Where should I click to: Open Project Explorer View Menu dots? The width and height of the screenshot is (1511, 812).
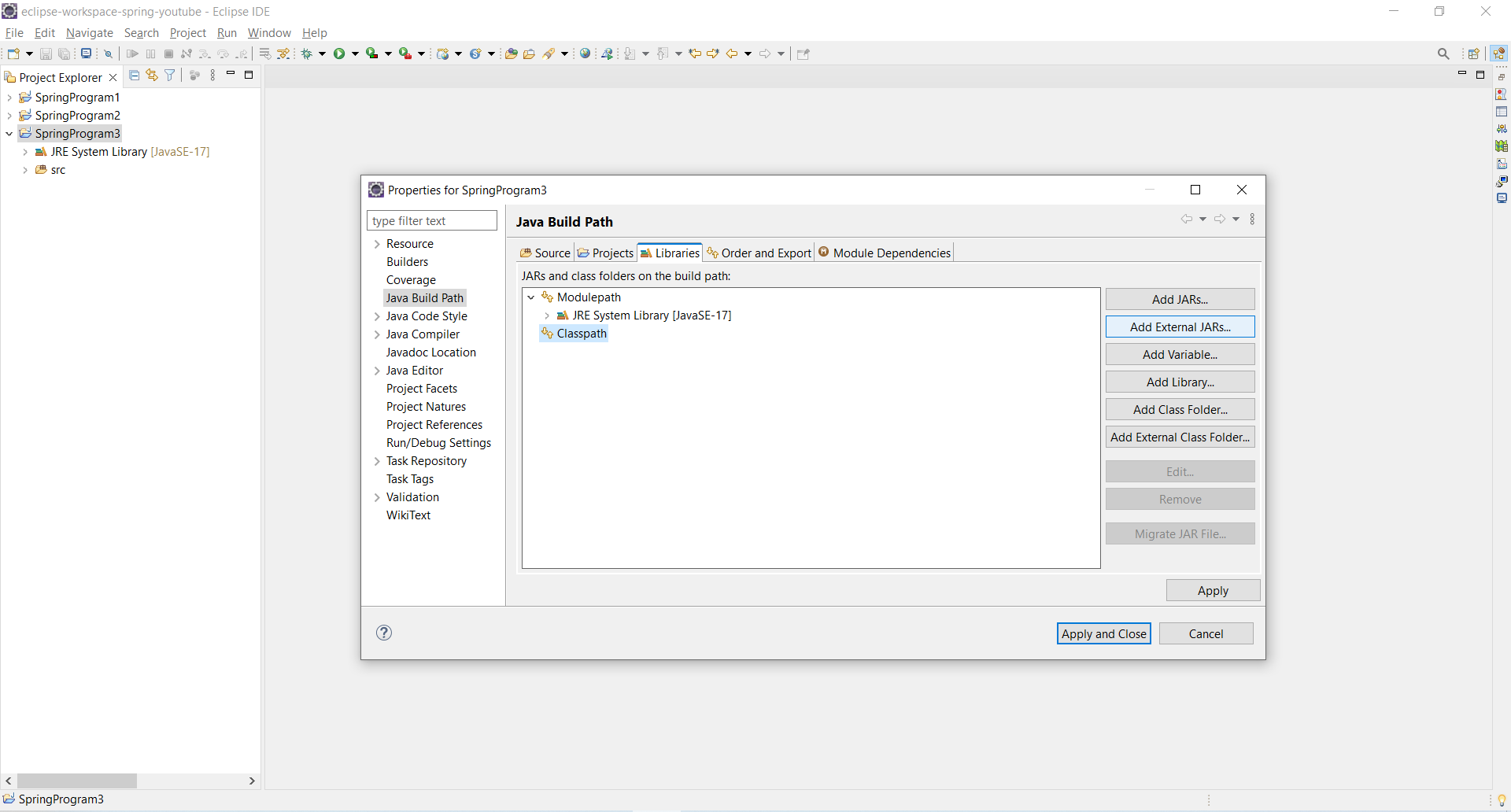coord(212,76)
